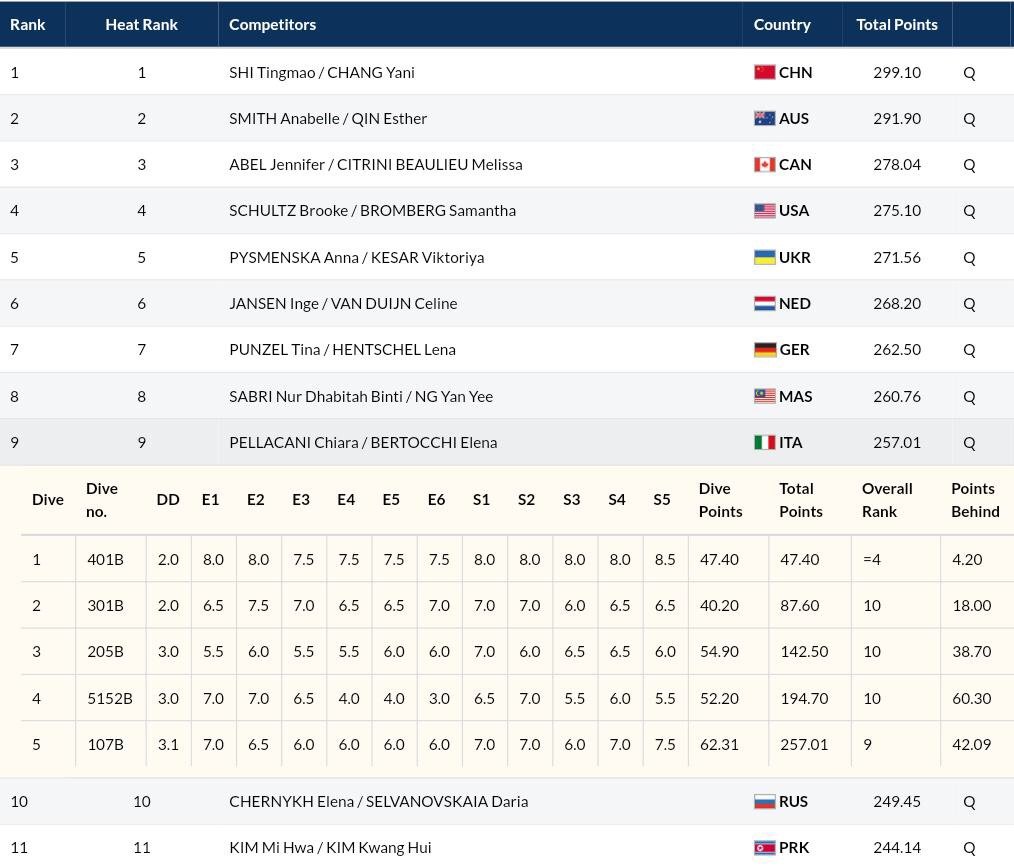Screen dimensions: 1014x868
Task: Sort by Heat Rank column header
Action: [x=141, y=24]
